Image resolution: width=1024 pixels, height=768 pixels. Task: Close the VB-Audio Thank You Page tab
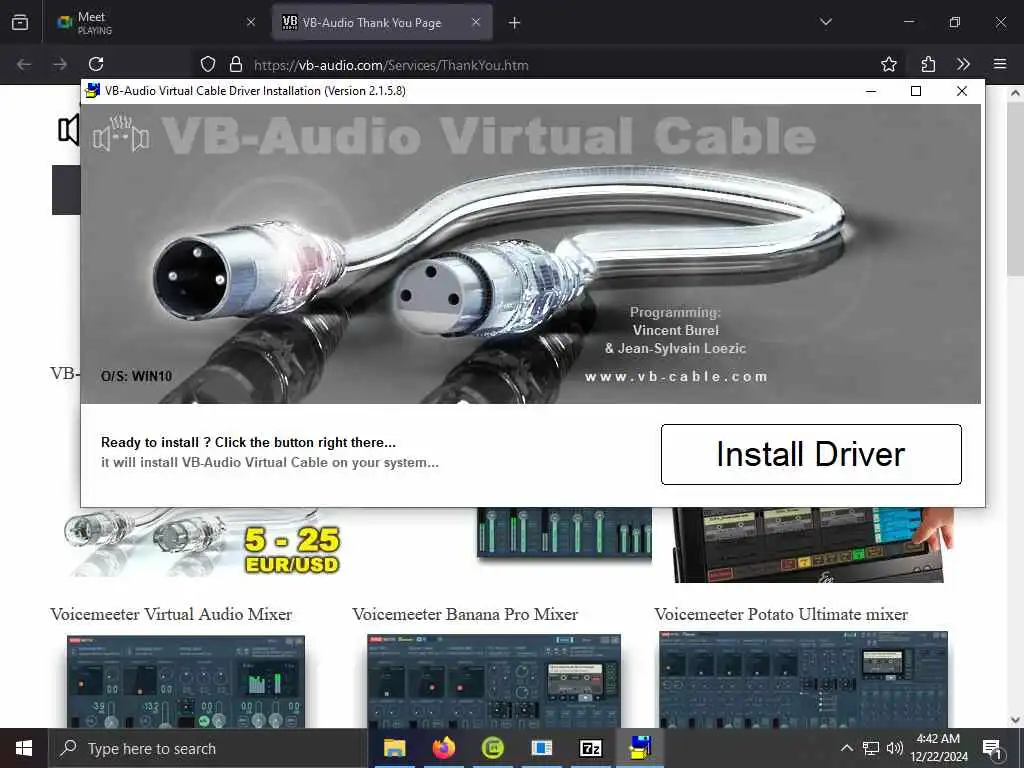pos(476,22)
